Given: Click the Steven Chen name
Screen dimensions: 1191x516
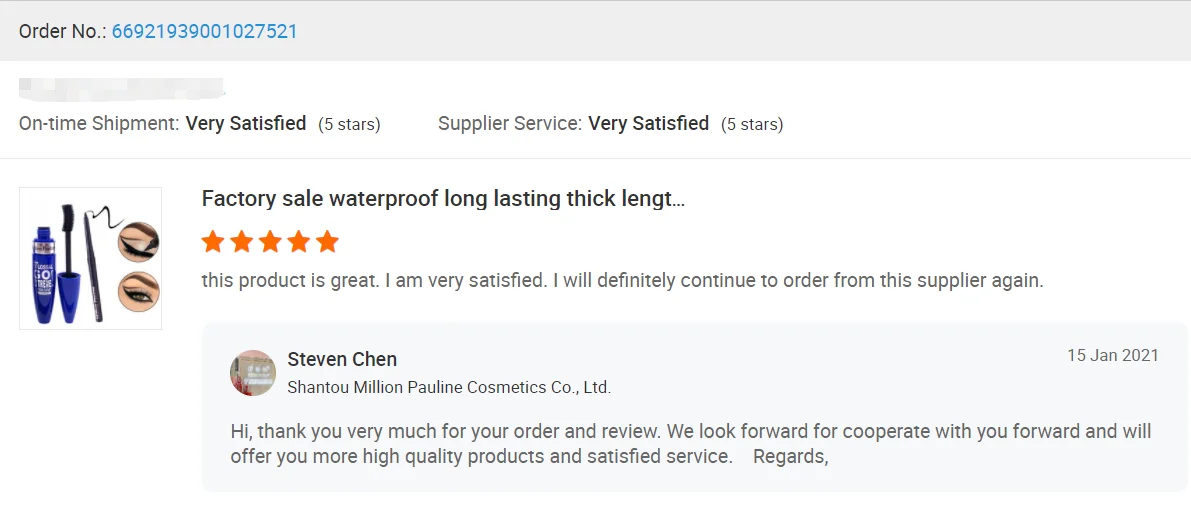Looking at the screenshot, I should [x=342, y=359].
